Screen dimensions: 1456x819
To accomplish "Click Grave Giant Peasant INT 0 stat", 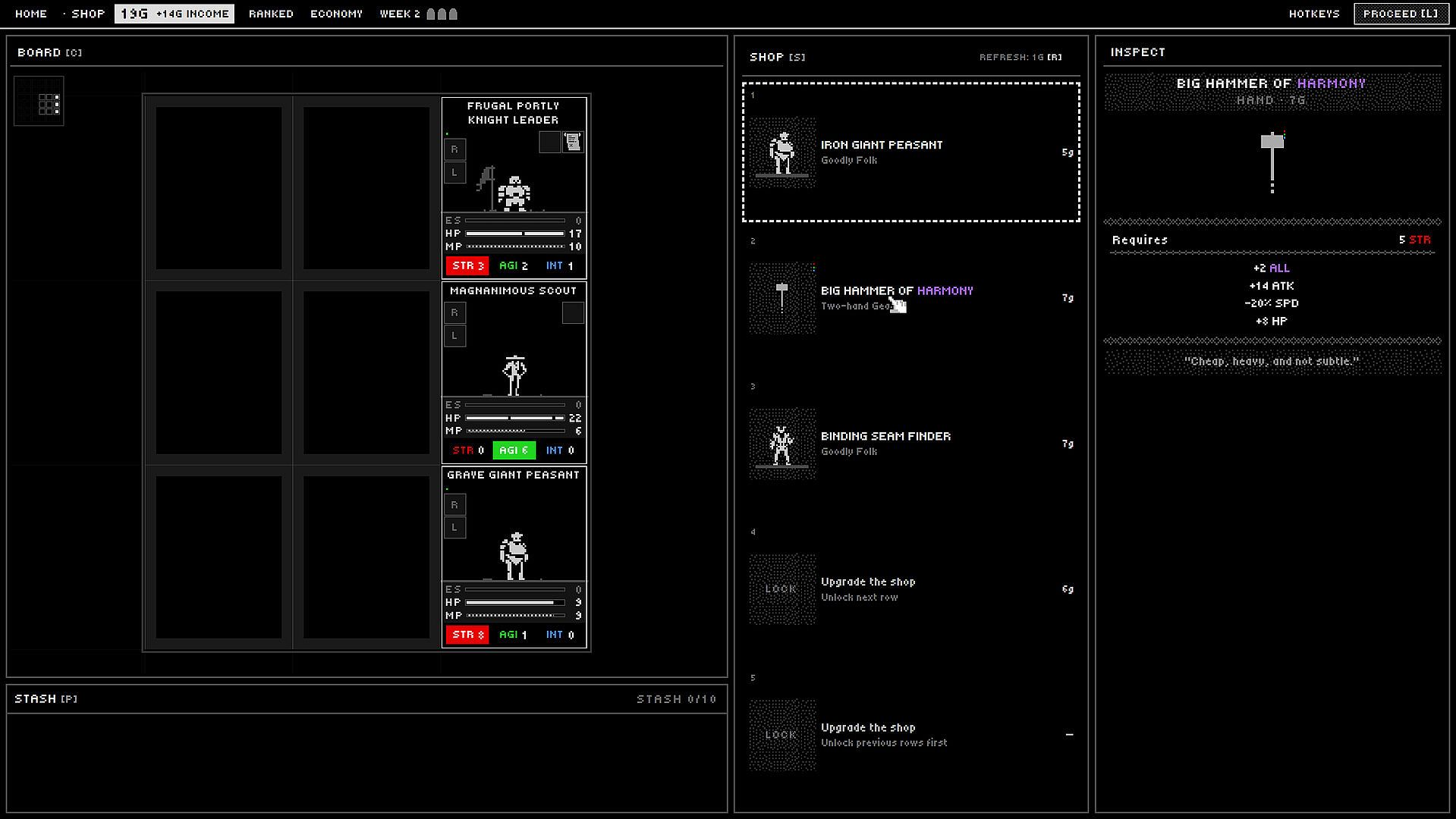I will click(x=560, y=635).
